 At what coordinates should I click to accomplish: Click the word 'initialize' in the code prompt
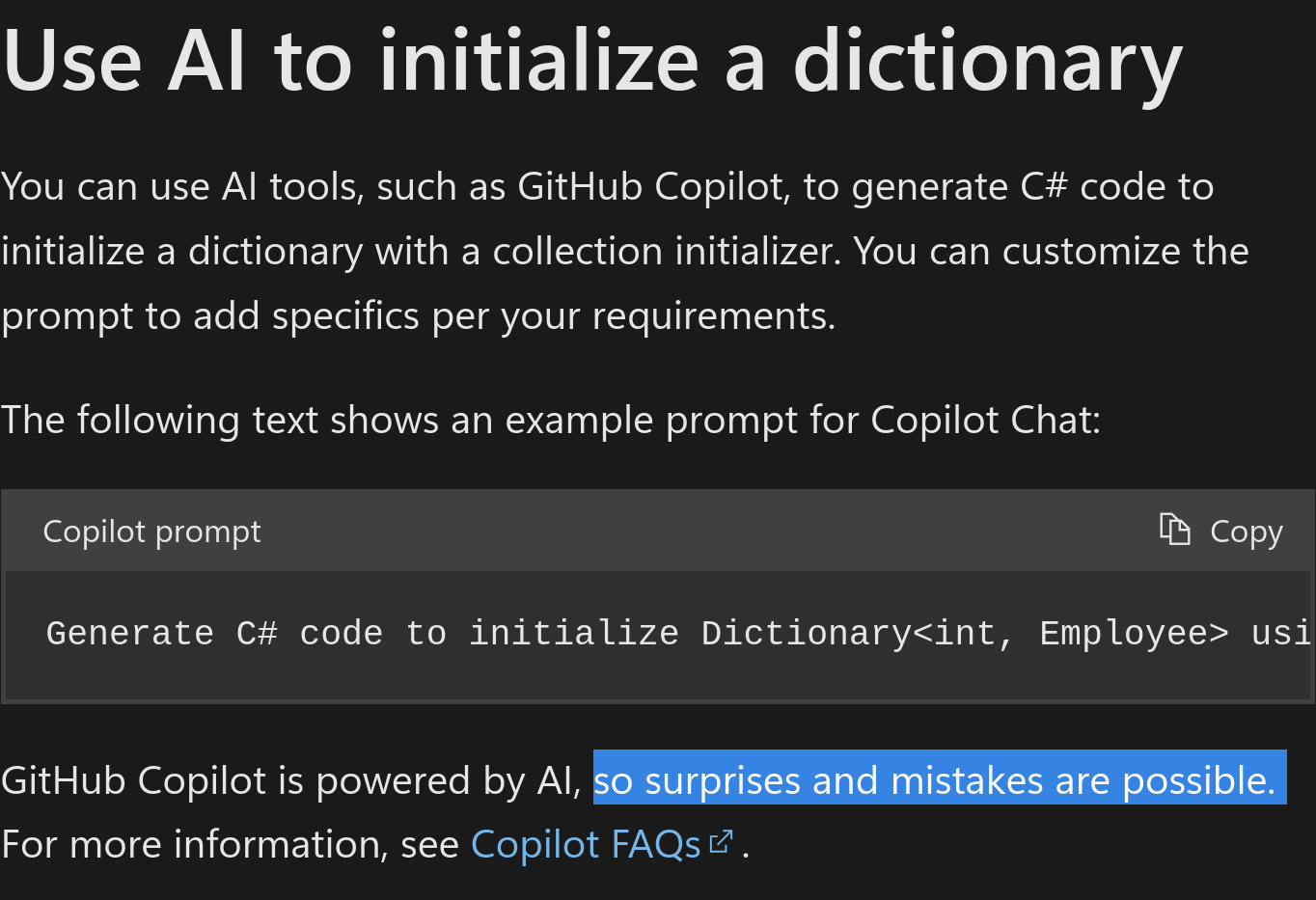[x=573, y=633]
